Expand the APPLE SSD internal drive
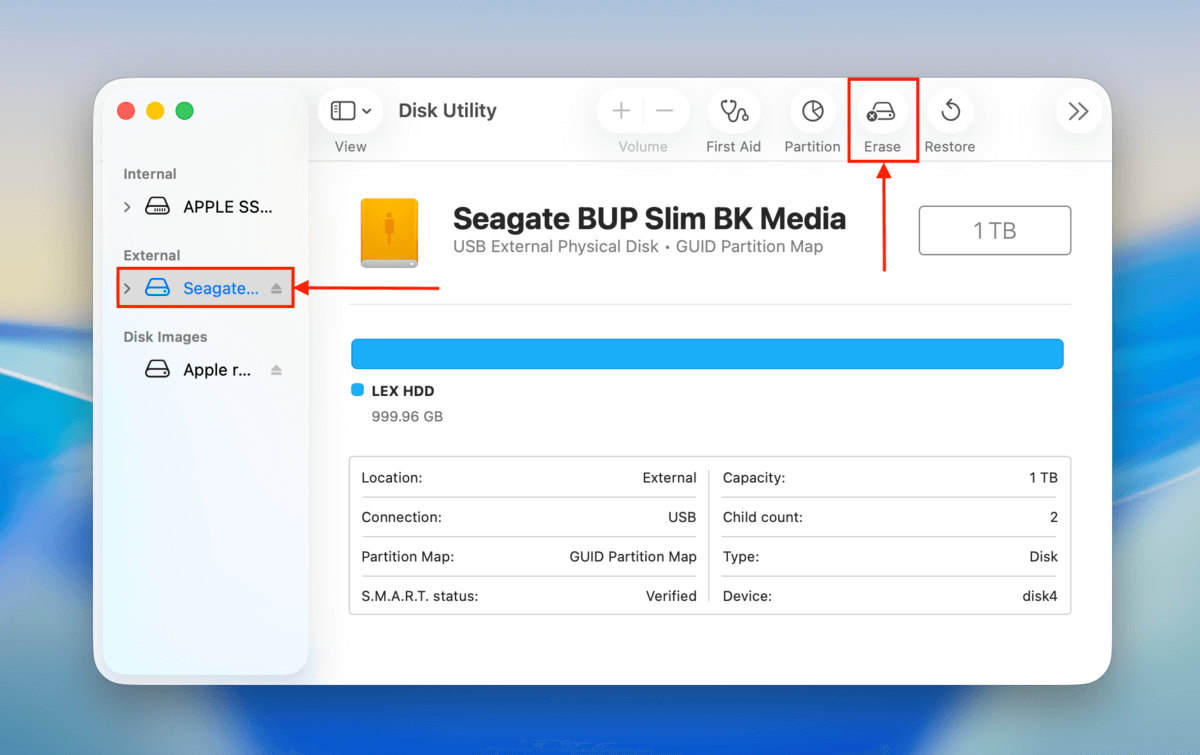This screenshot has width=1200, height=755. click(127, 206)
